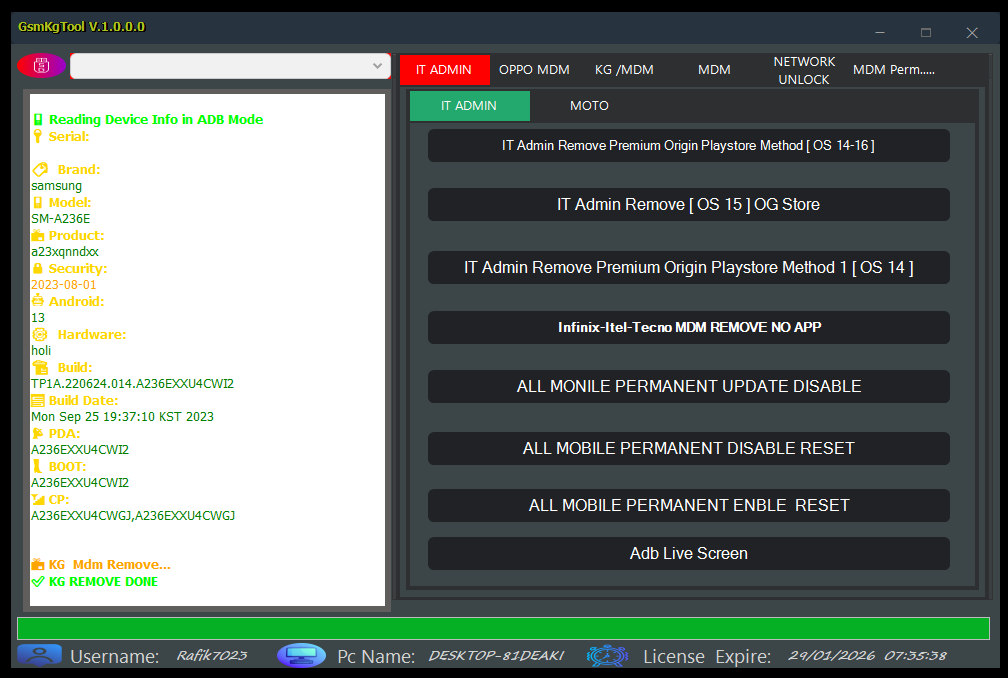Click the green checkmark beside KG REMOVE DONE
This screenshot has height=678, width=1008.
pos(38,581)
